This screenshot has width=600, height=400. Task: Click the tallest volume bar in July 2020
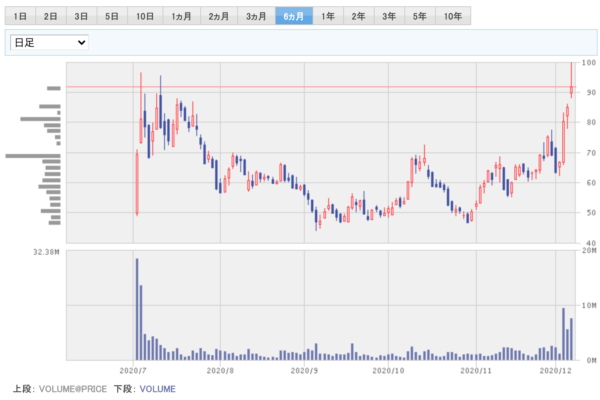tap(137, 309)
